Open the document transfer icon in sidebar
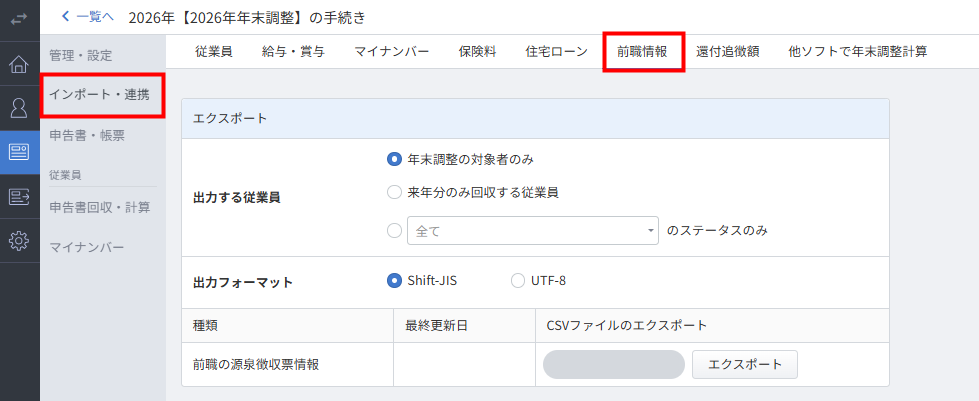 (x=19, y=197)
